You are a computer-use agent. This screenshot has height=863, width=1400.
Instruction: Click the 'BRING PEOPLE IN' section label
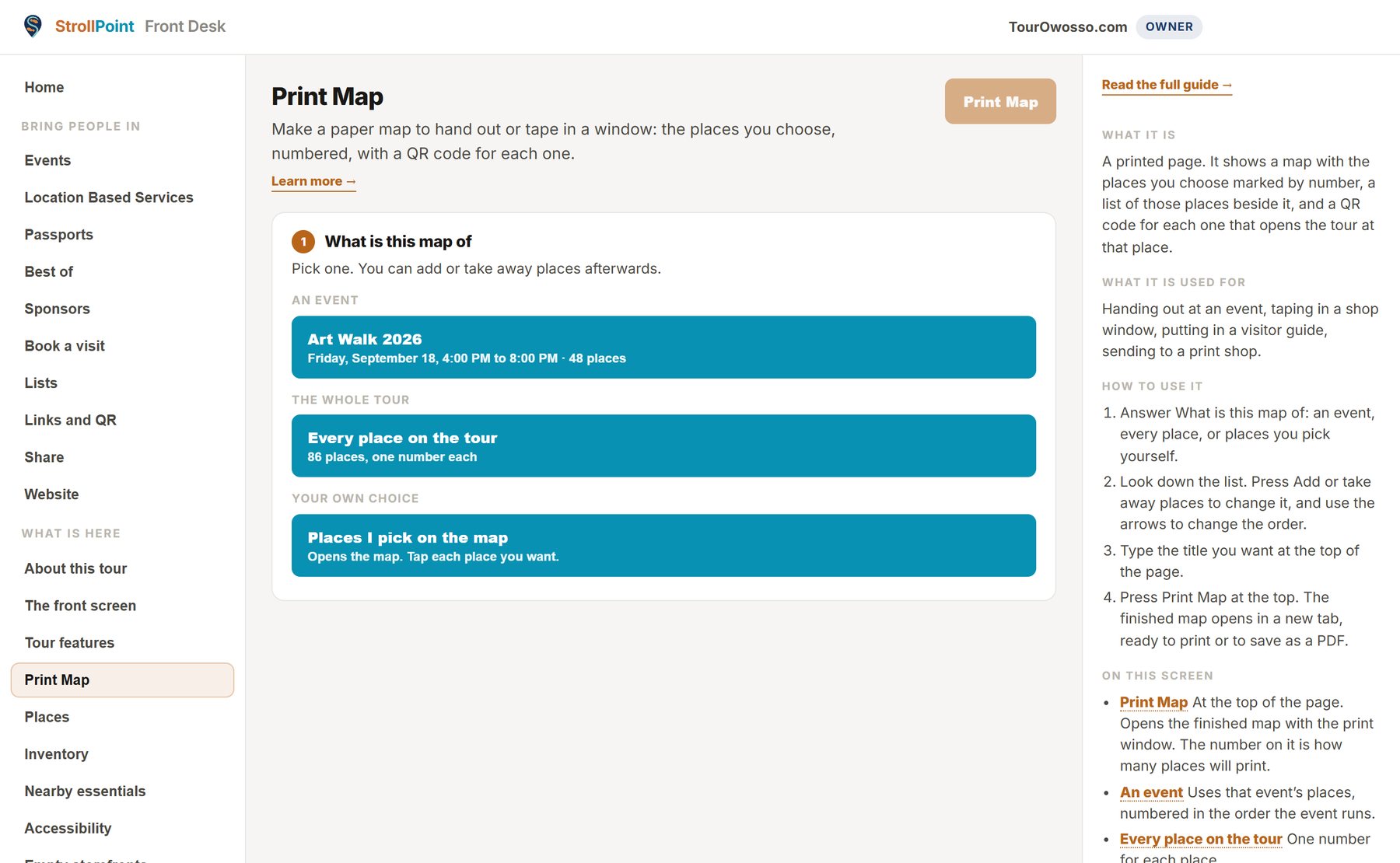(x=81, y=126)
